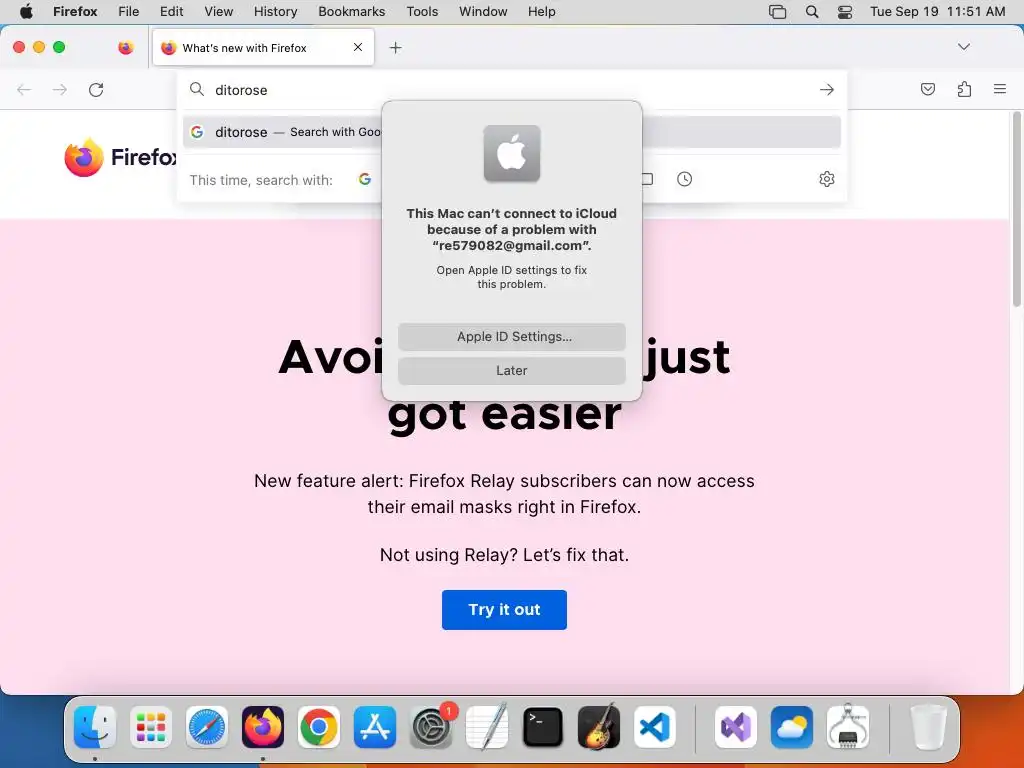
Task: Click the Go arrow in address bar
Action: pos(827,89)
